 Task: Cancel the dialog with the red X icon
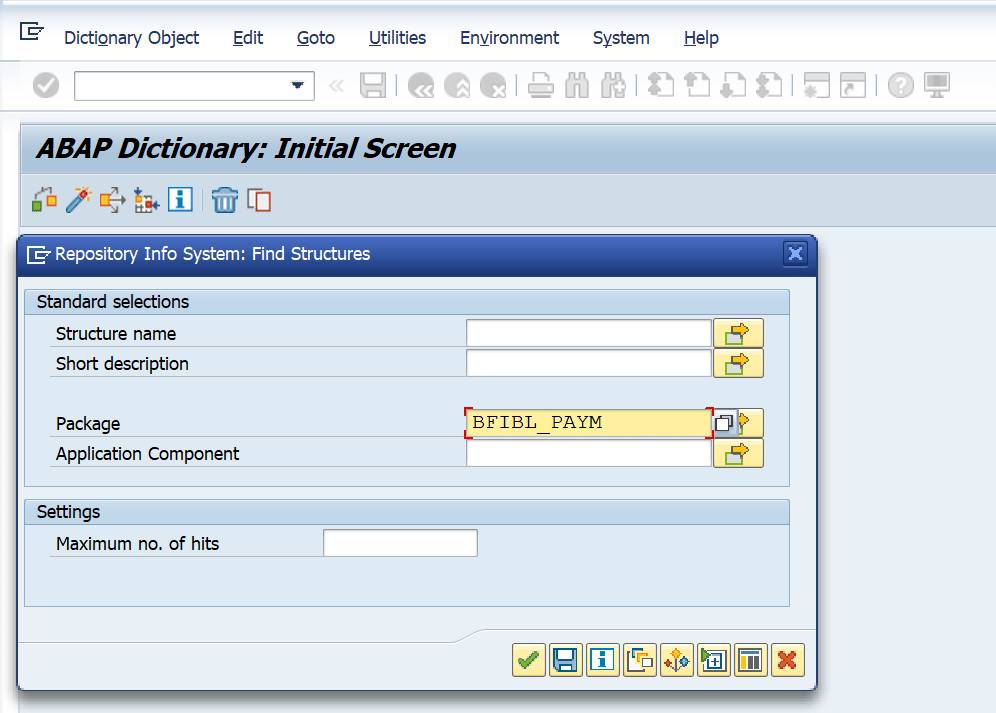click(x=787, y=660)
